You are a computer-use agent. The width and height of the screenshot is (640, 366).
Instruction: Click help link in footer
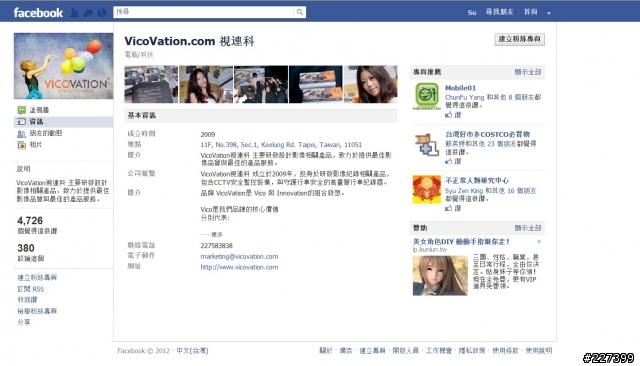[x=539, y=350]
